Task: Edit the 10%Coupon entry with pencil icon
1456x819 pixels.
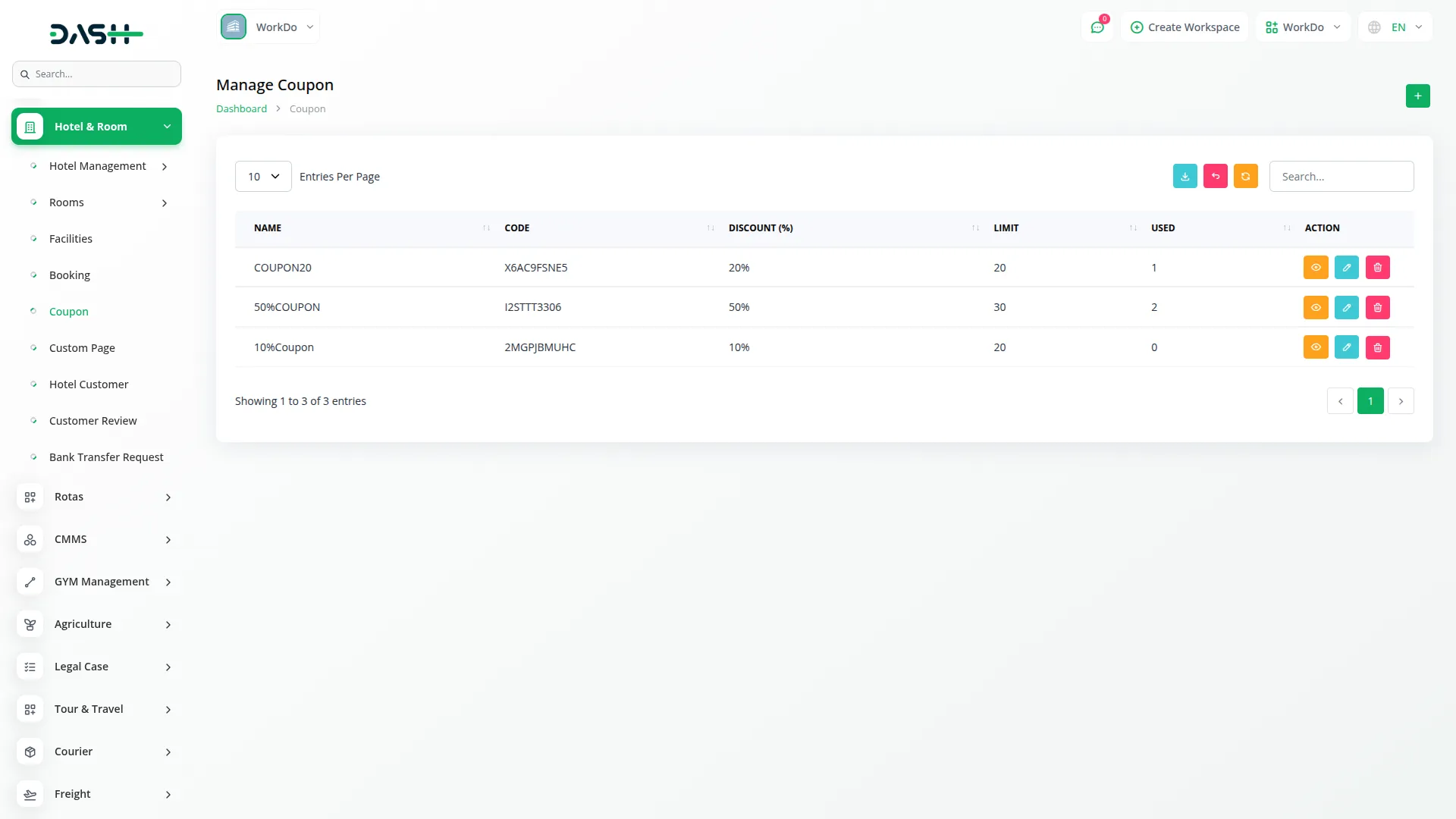Action: click(x=1346, y=347)
